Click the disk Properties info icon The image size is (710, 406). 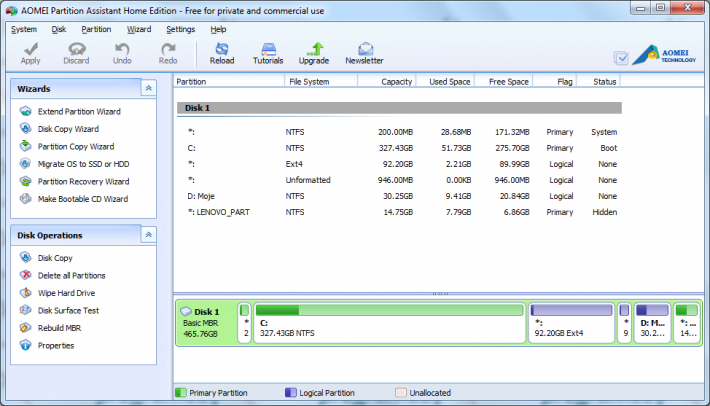pos(26,345)
